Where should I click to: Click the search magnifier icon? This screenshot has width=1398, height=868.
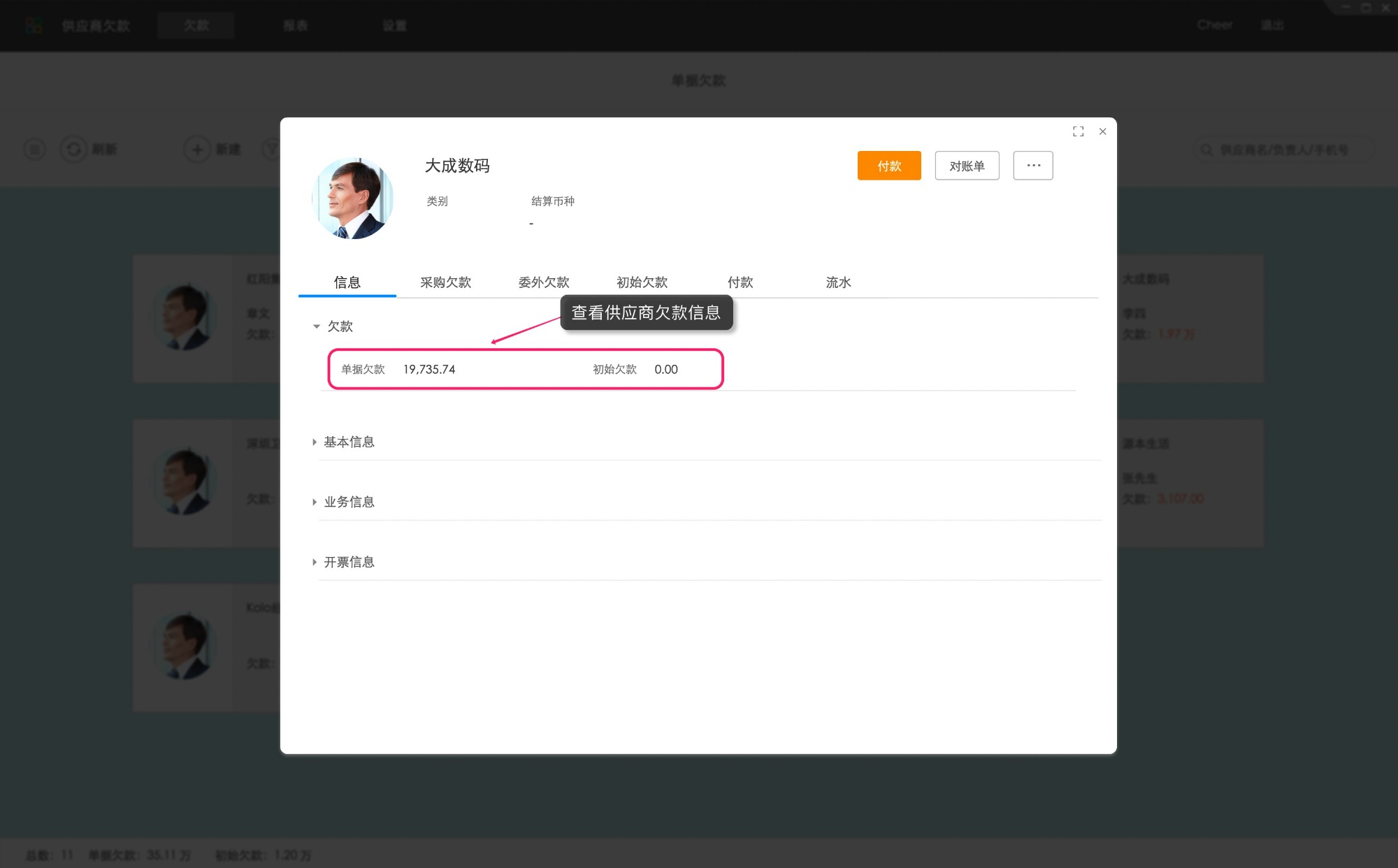pyautogui.click(x=1205, y=149)
